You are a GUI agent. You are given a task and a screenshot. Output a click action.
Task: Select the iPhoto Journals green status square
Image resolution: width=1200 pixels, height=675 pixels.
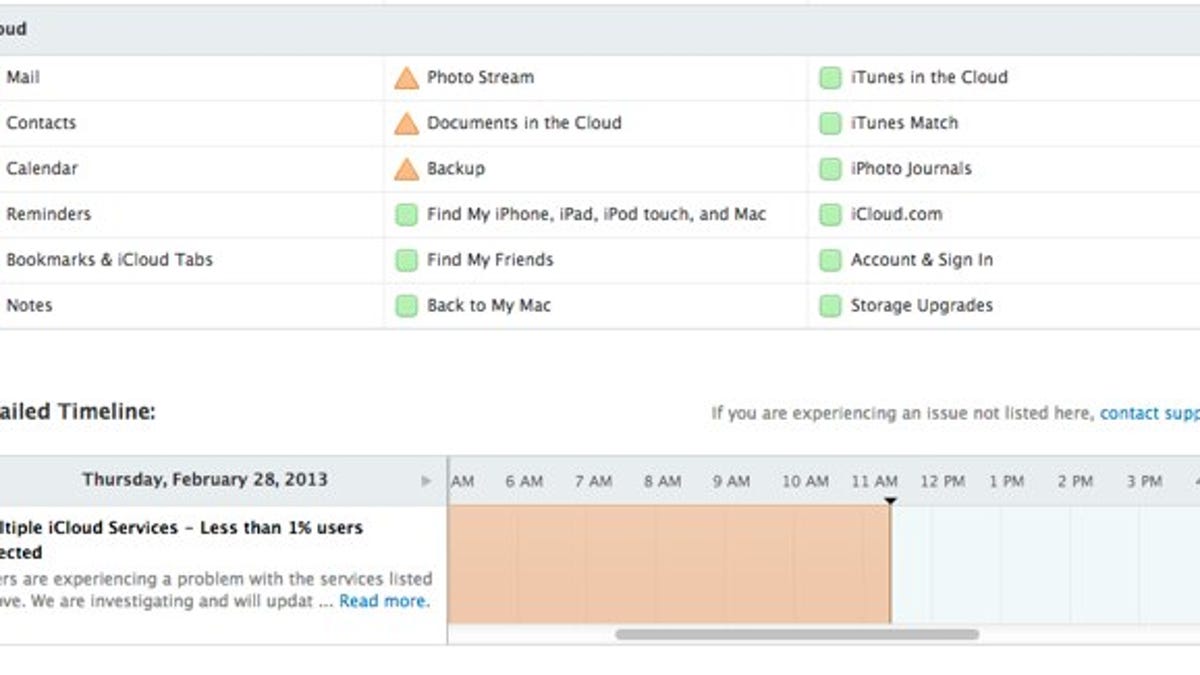[x=829, y=168]
